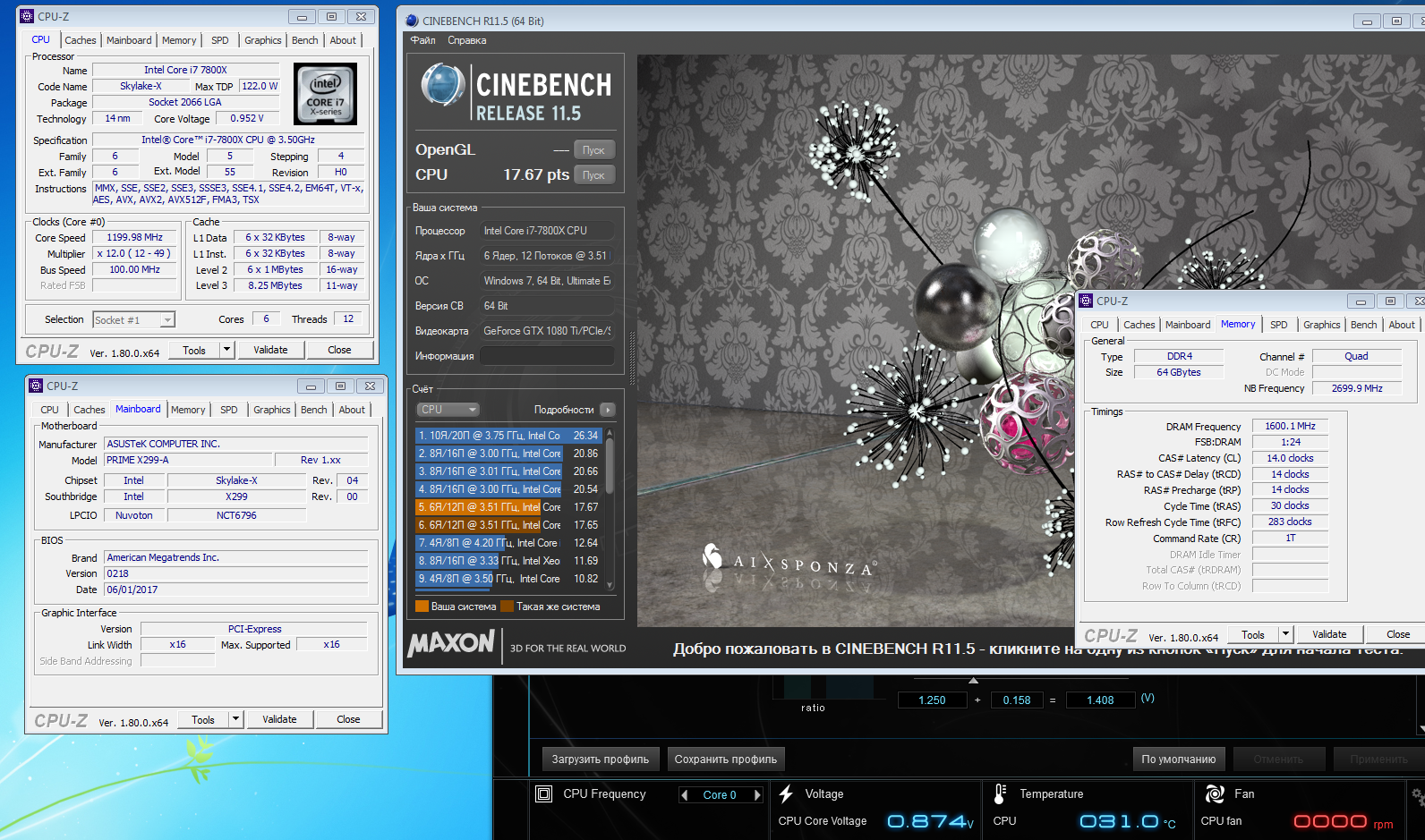Switch to Caches tab in the Processor window
This screenshot has width=1425, height=840.
(81, 40)
